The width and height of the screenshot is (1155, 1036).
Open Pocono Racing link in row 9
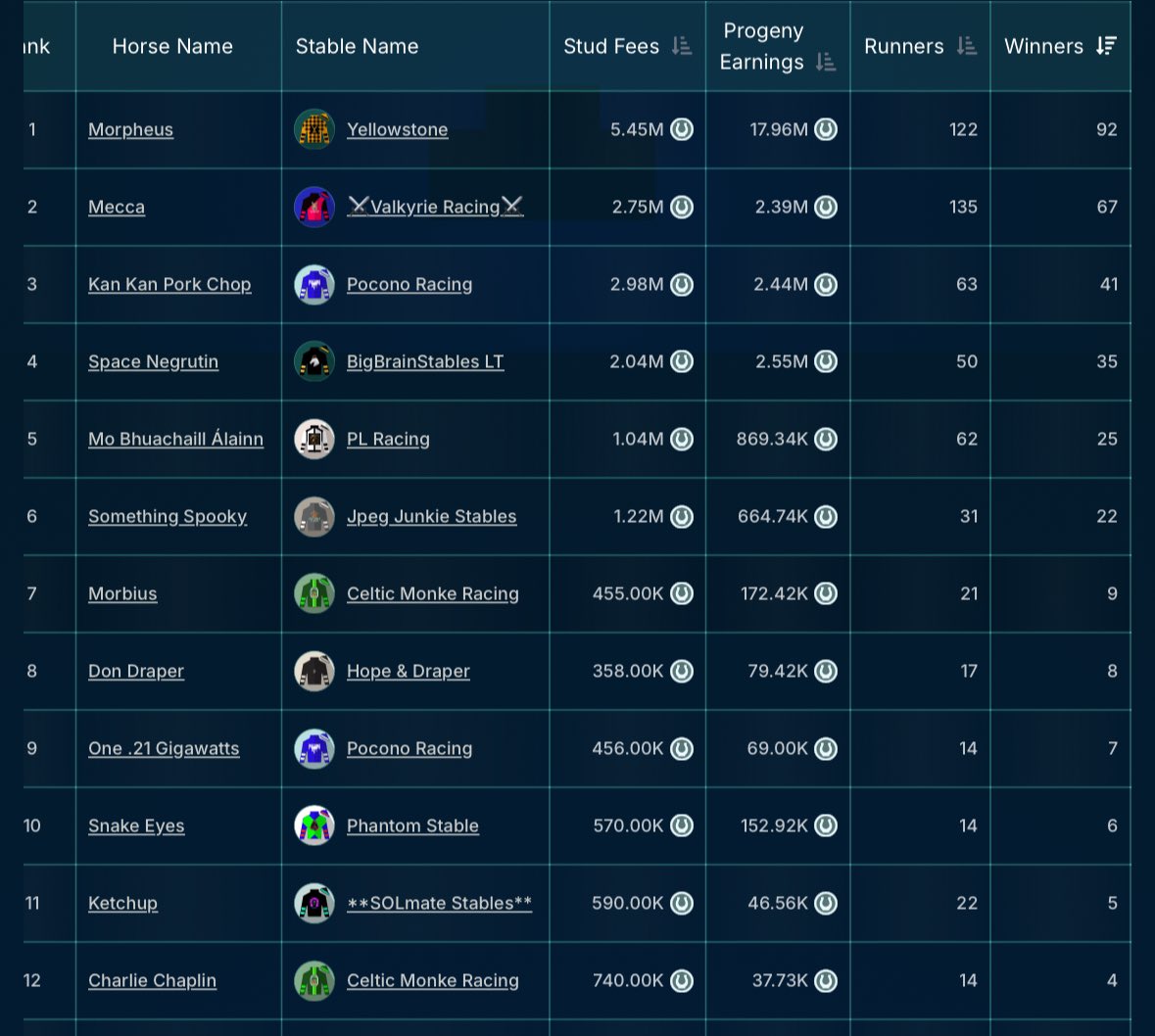[x=409, y=748]
